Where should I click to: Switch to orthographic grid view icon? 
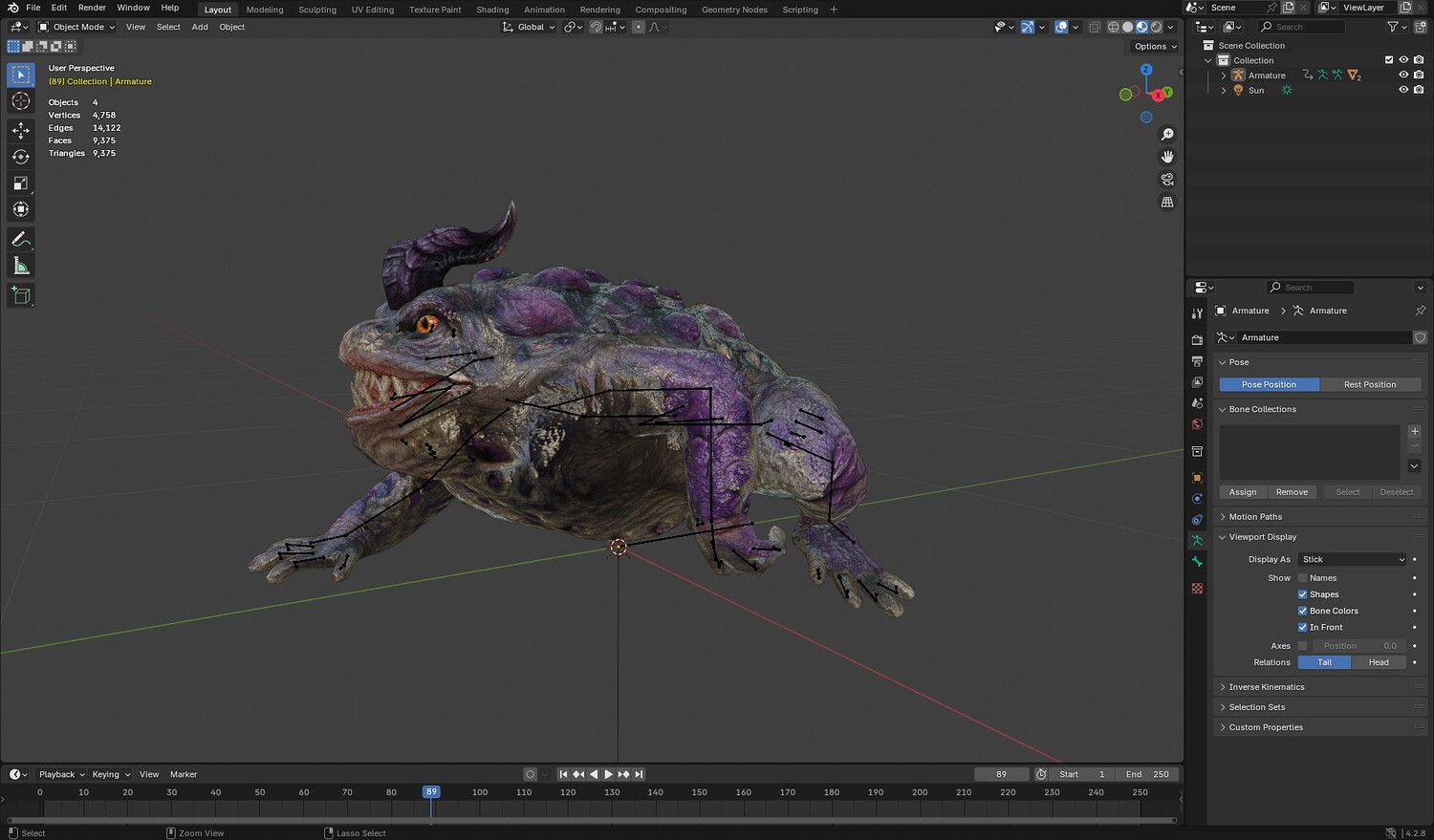[1167, 203]
